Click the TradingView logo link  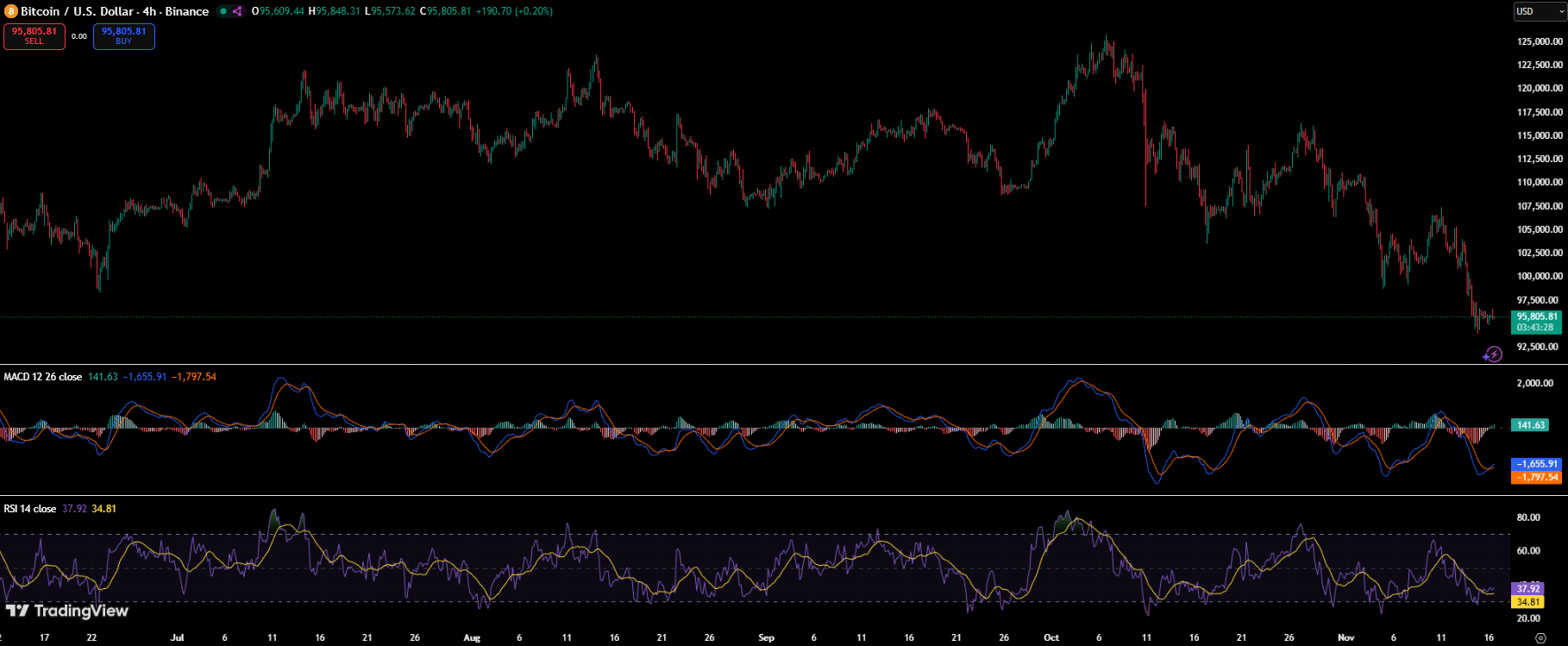tap(67, 611)
